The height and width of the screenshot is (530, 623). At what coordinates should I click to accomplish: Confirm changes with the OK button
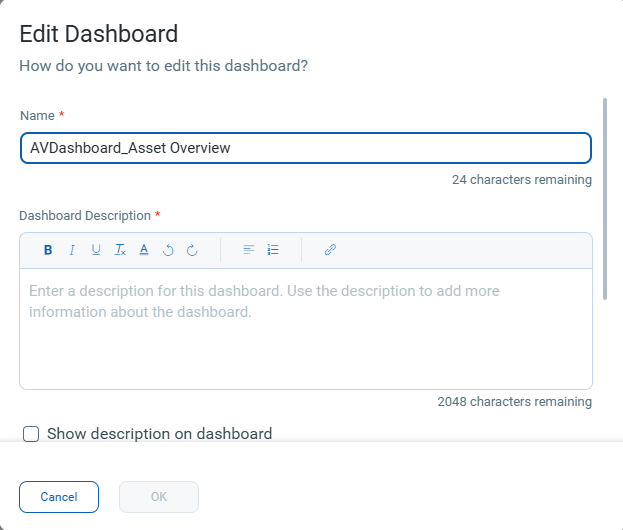[159, 497]
